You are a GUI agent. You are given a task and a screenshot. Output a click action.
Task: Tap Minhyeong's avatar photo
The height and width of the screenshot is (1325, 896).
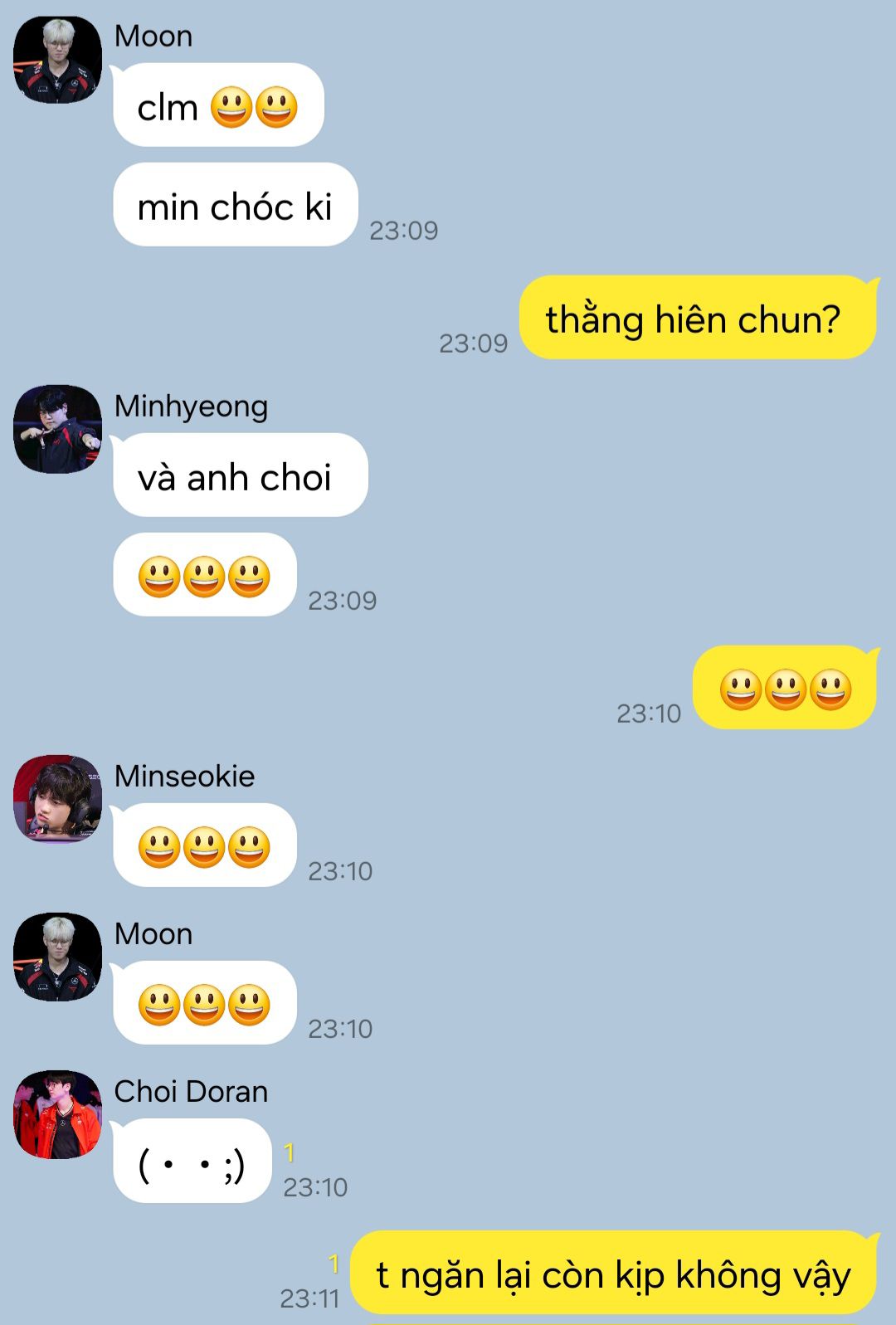point(57,429)
